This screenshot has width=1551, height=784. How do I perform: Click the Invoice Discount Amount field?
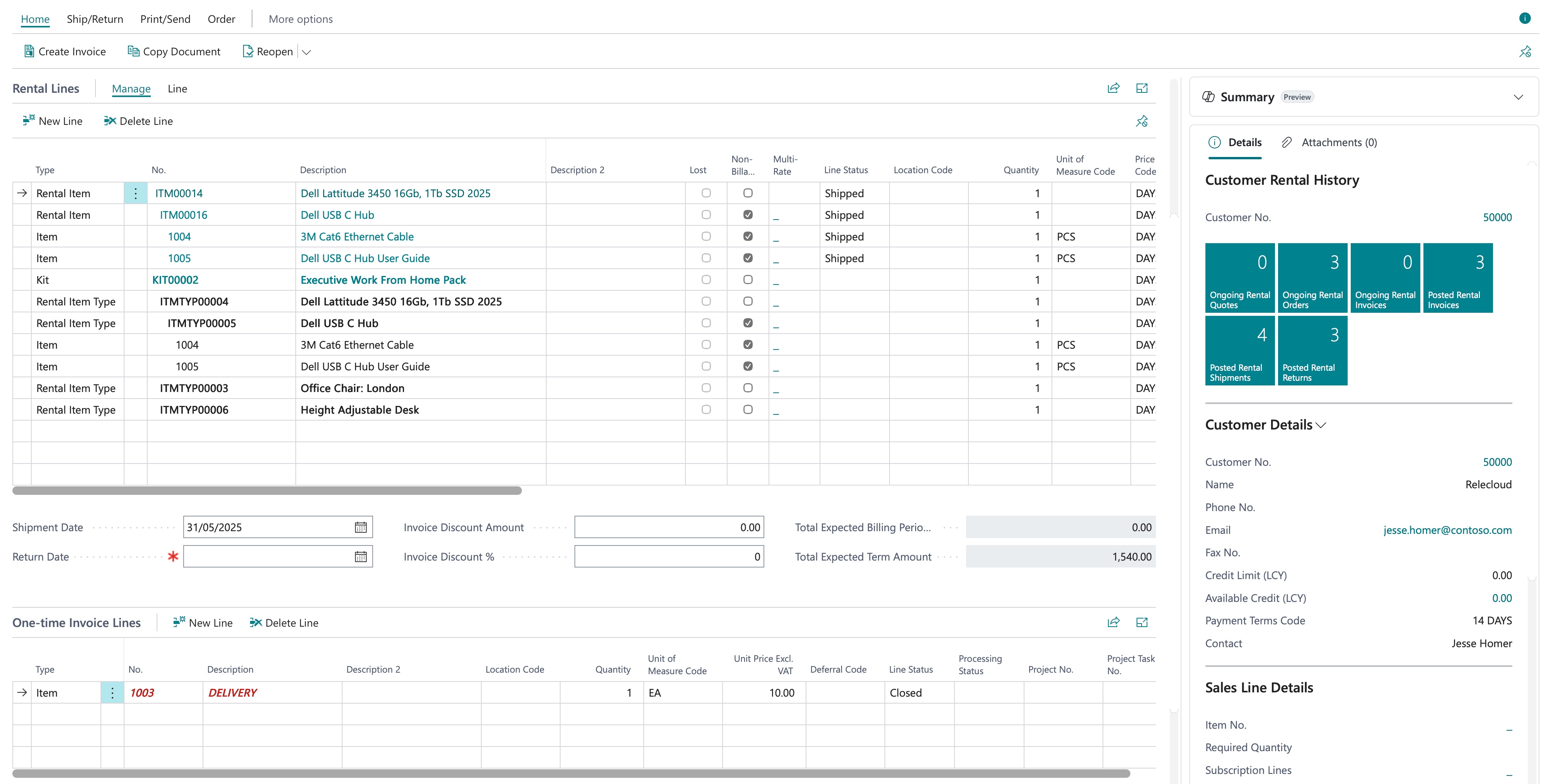(x=669, y=527)
